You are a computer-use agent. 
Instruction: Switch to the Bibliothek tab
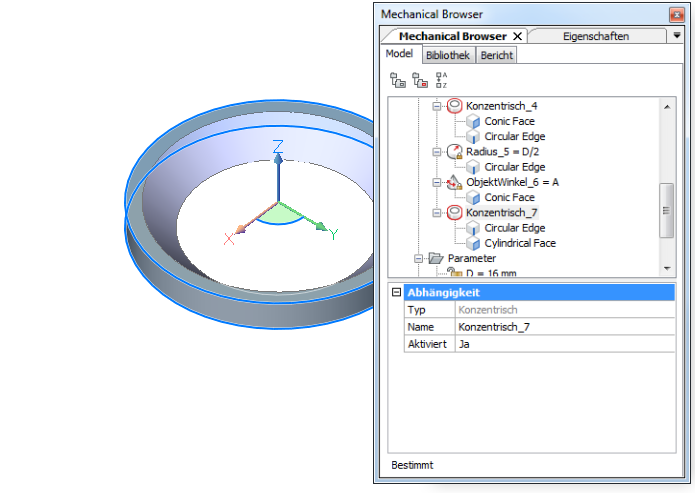point(448,56)
